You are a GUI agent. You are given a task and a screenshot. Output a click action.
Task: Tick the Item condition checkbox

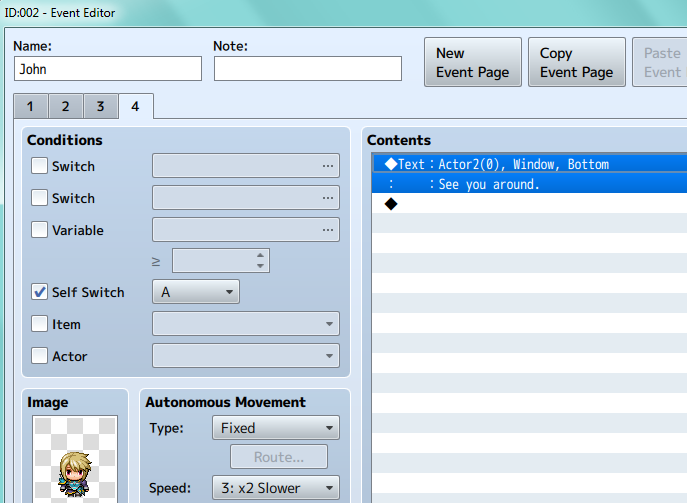point(39,324)
